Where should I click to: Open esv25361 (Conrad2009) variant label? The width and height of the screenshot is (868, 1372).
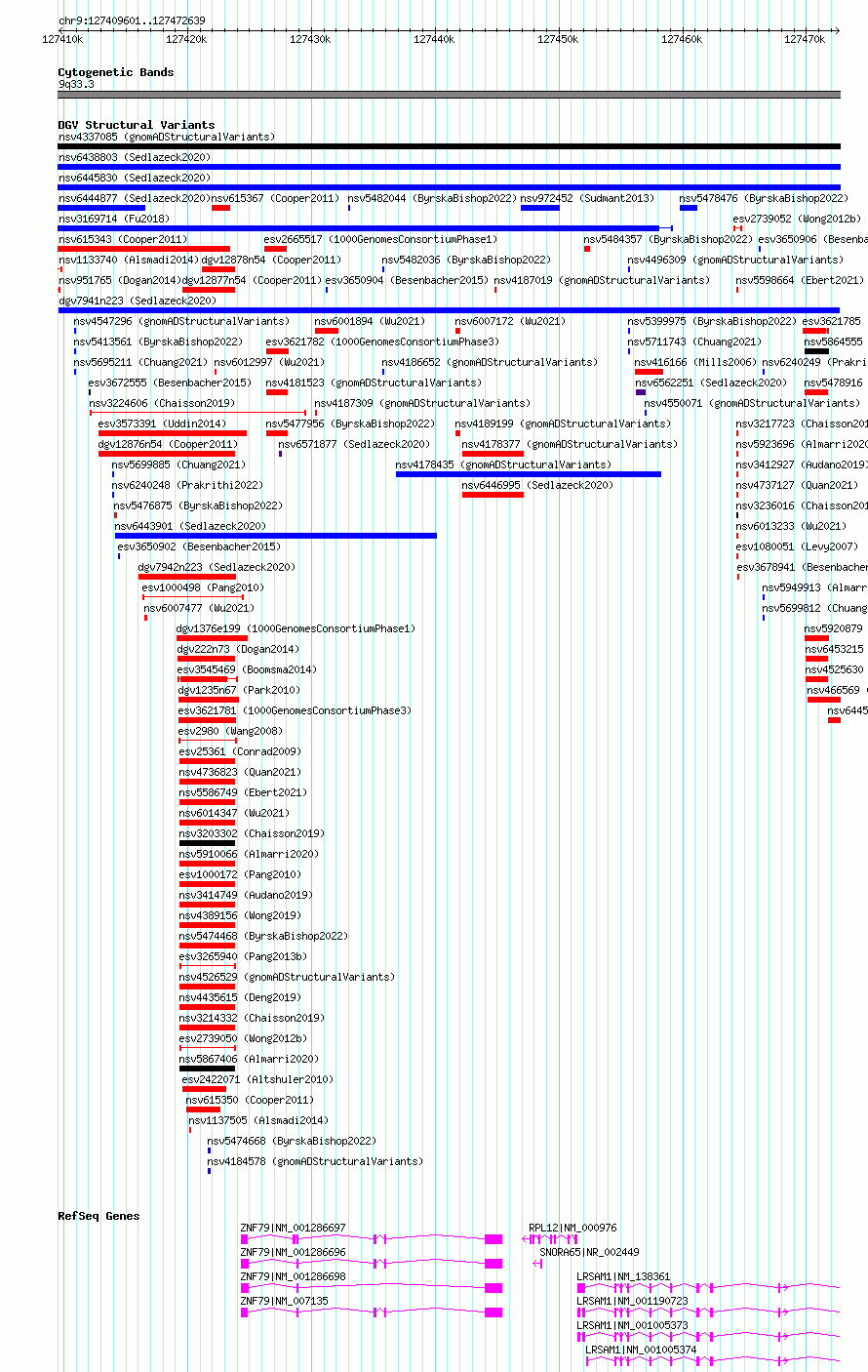(240, 751)
